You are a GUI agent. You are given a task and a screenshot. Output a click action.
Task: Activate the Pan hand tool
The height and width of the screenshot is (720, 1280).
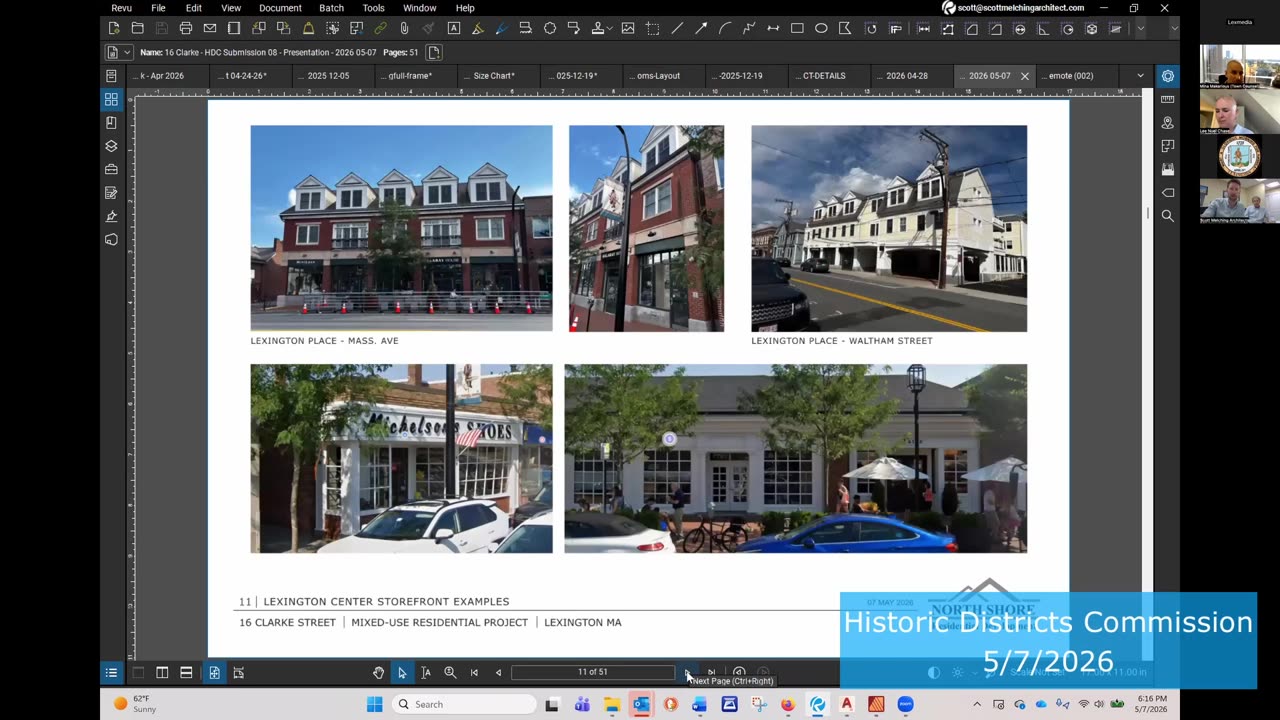click(378, 673)
